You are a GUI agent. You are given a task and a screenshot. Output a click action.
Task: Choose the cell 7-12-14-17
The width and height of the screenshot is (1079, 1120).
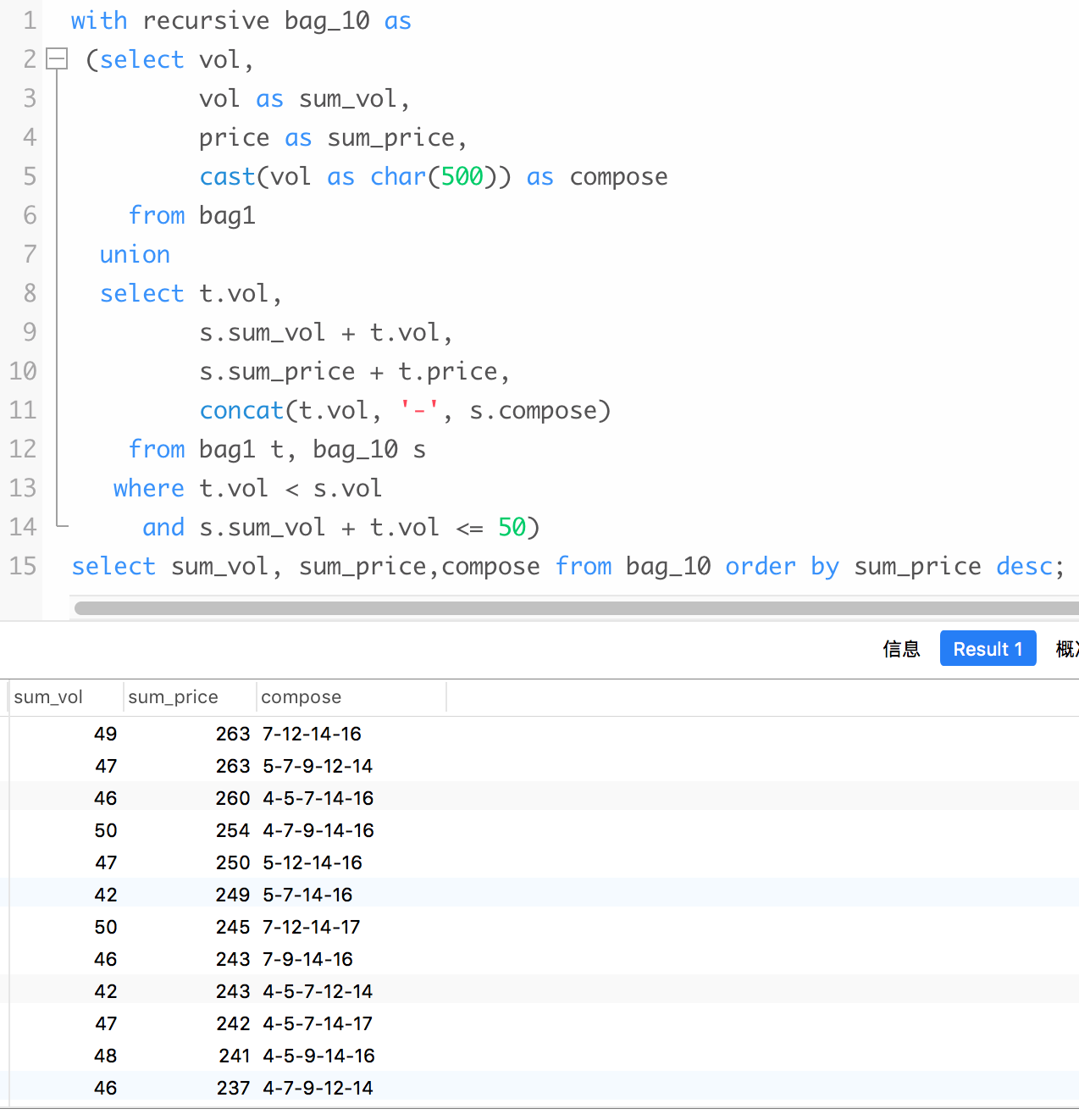tap(312, 927)
